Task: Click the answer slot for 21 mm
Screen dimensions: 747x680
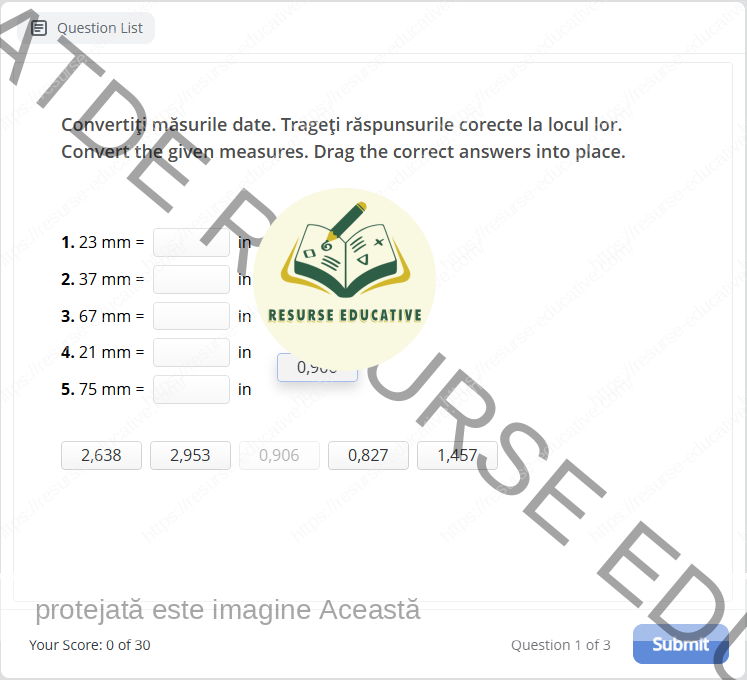Action: coord(191,352)
